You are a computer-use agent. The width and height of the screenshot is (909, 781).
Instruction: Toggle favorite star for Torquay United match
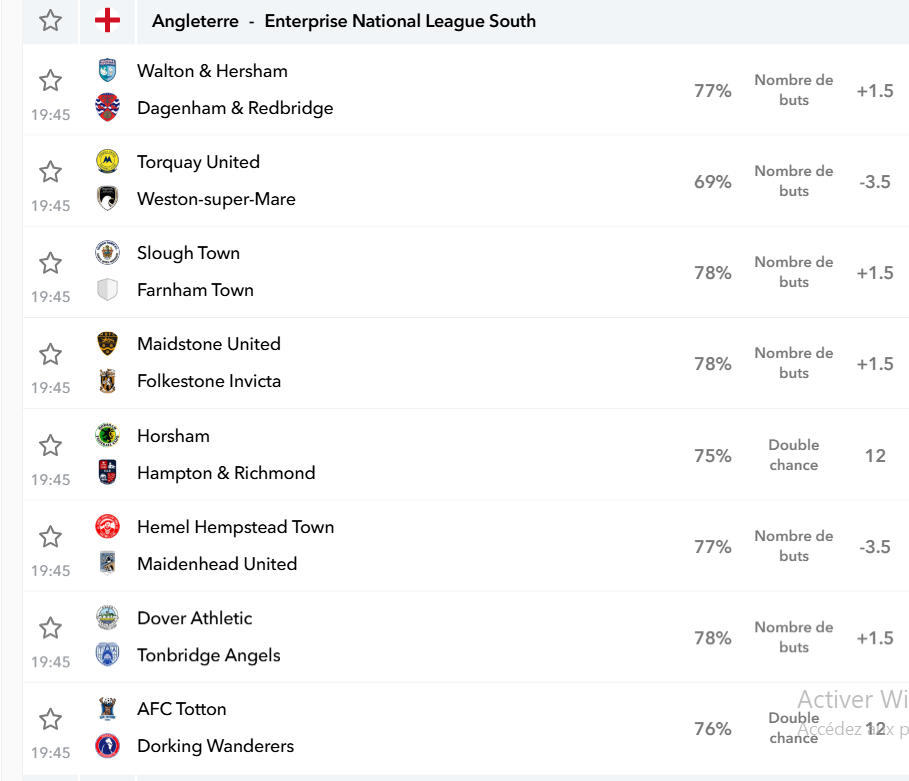[x=50, y=171]
